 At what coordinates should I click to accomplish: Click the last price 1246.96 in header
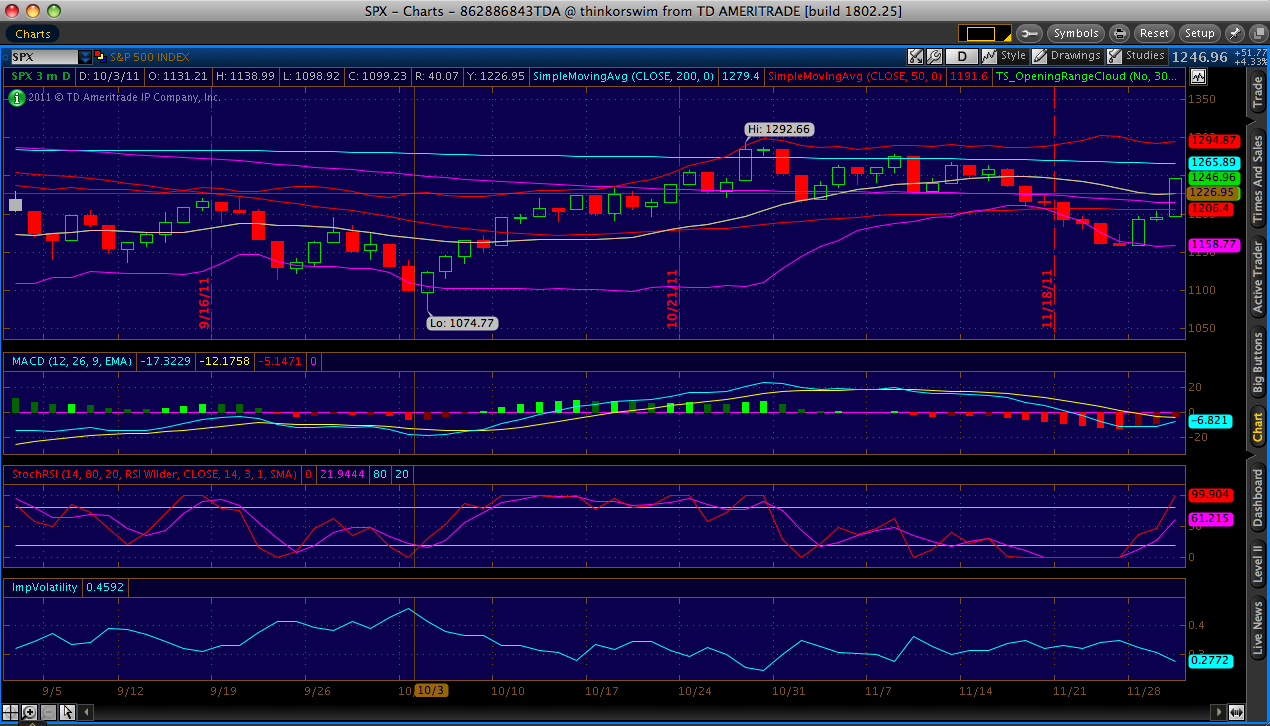(1198, 57)
